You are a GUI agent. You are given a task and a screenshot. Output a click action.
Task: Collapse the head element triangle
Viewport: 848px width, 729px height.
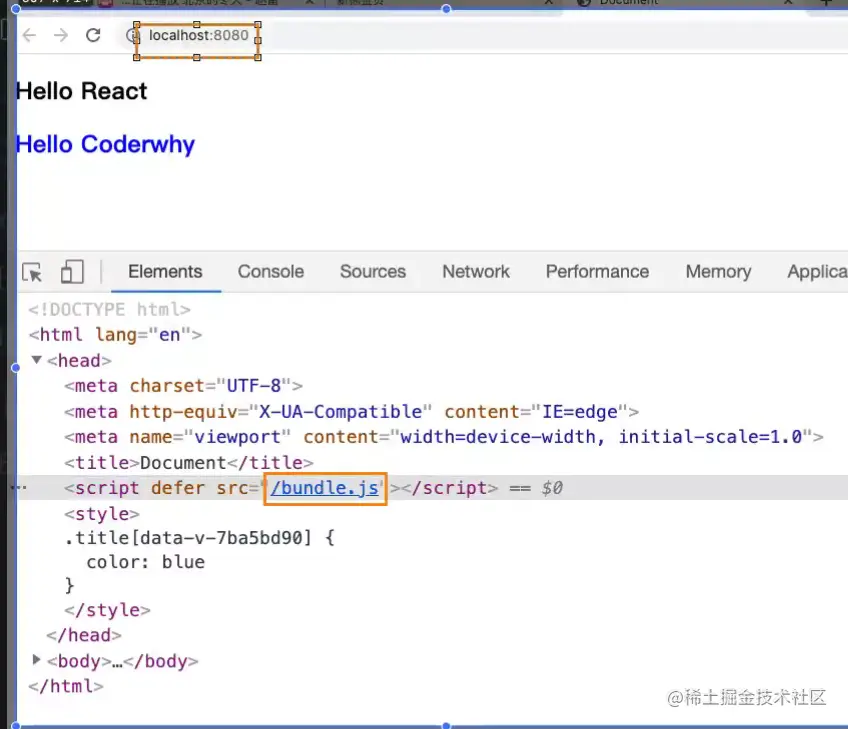coord(36,360)
